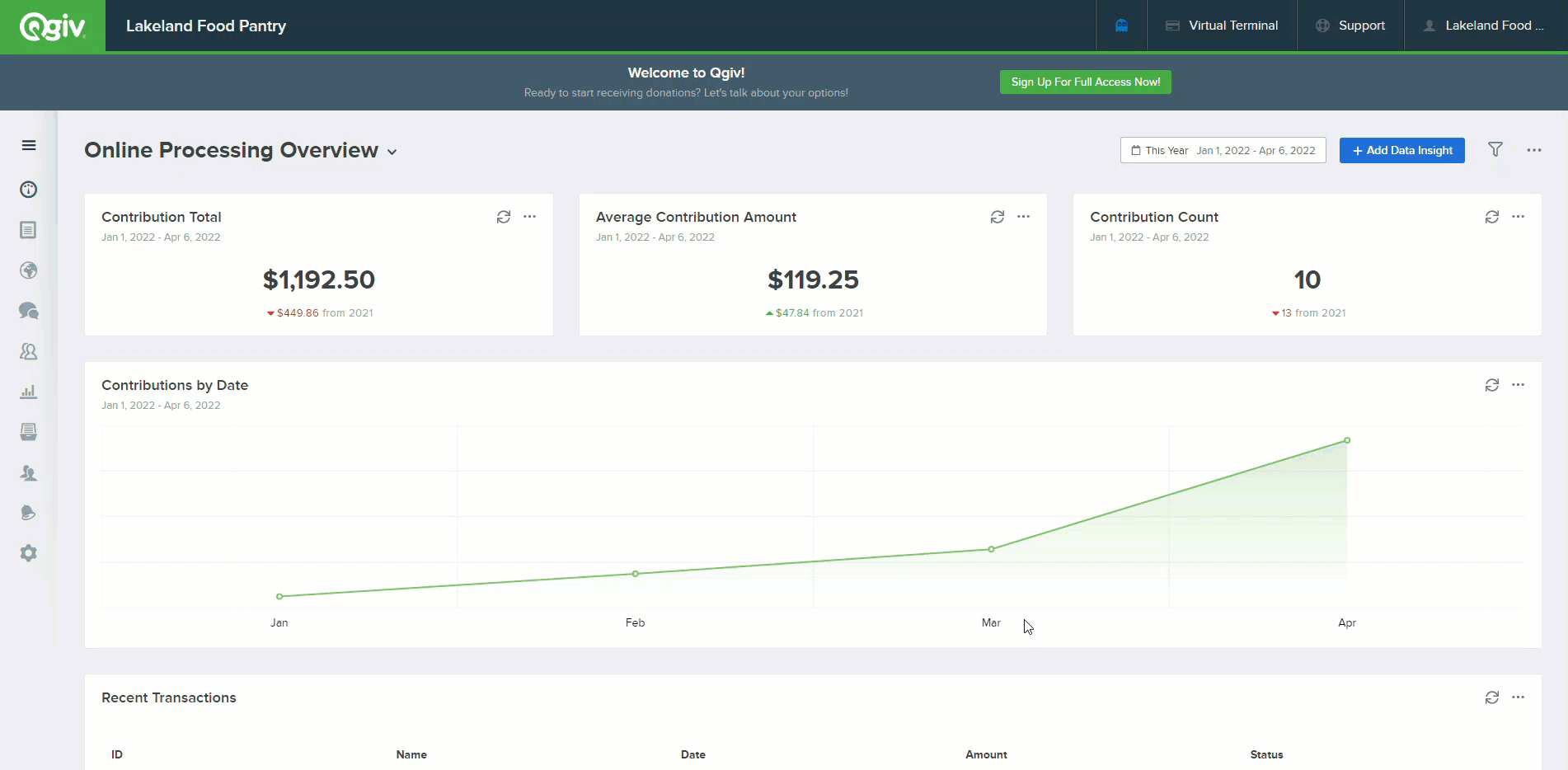Open the bar chart reports icon in sidebar

[29, 392]
